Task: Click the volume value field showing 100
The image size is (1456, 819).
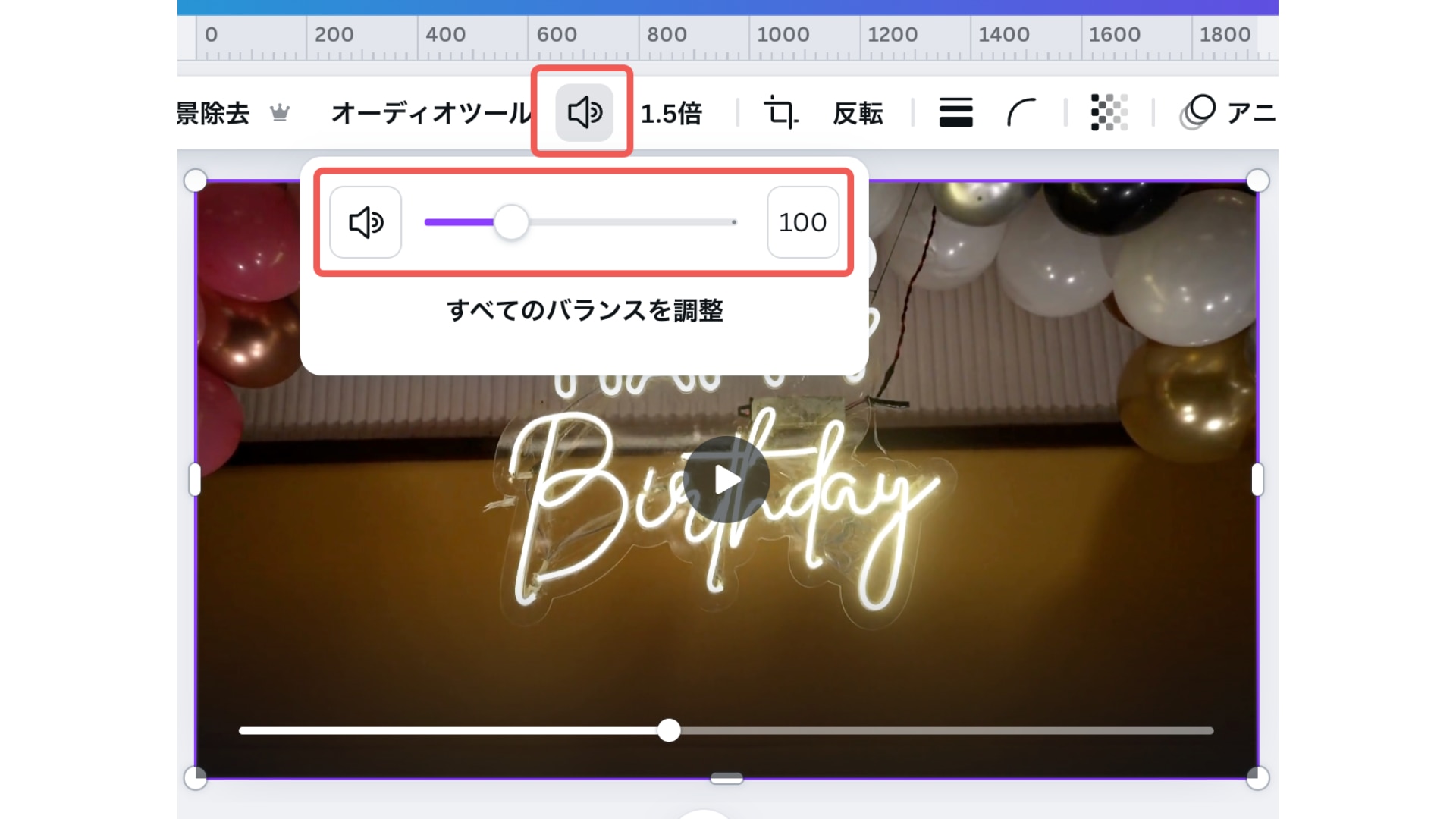Action: [802, 222]
